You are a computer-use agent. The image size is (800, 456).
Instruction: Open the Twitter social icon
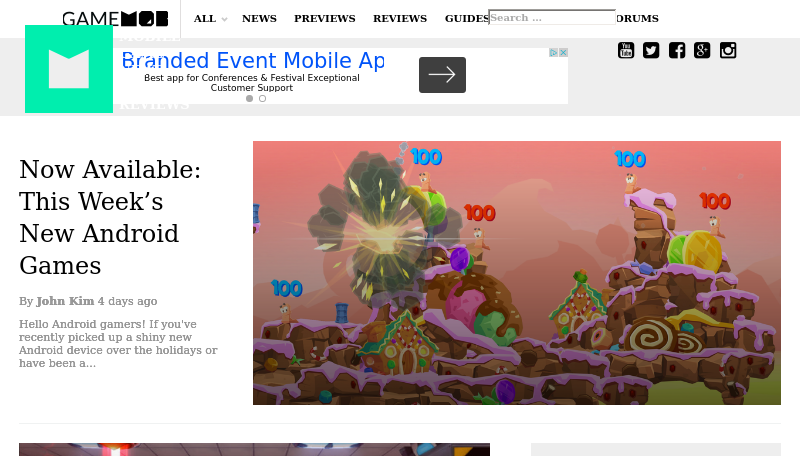pyautogui.click(x=651, y=50)
